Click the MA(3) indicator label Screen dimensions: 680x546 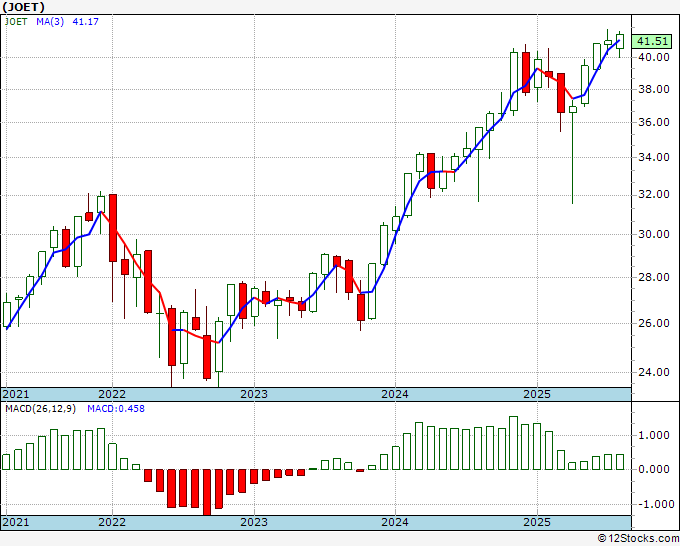point(50,22)
